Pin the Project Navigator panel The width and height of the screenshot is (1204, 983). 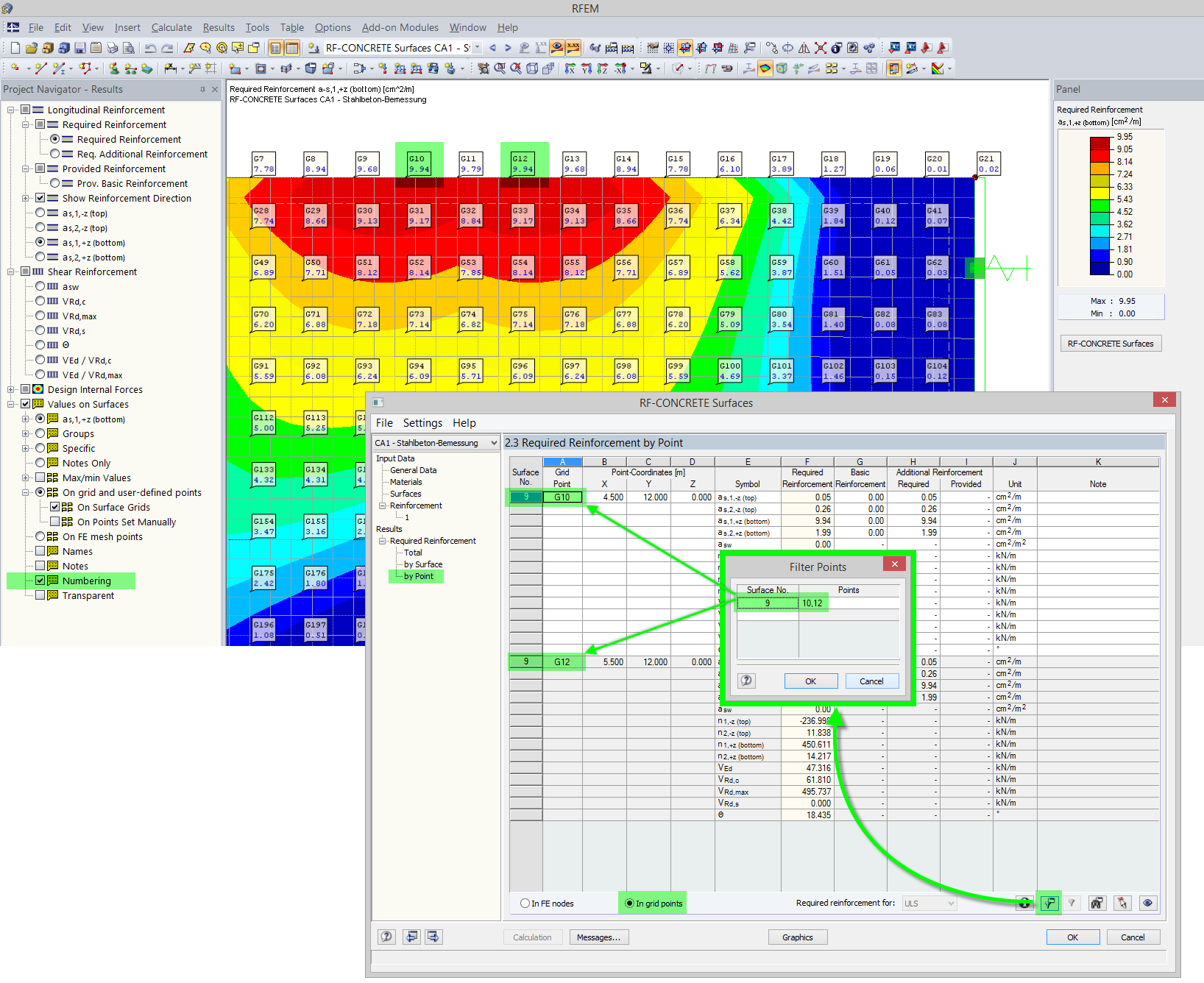[x=202, y=89]
